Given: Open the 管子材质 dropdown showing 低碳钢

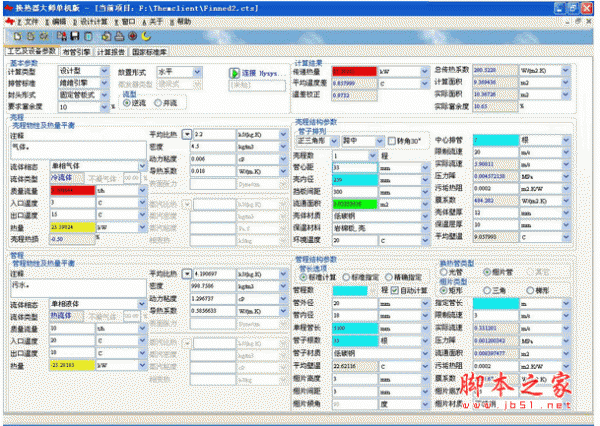Looking at the screenshot, I should pyautogui.click(x=425, y=353).
